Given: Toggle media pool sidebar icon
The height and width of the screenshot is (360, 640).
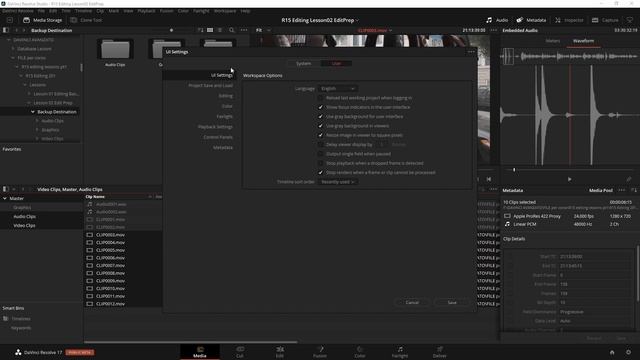Looking at the screenshot, I should [6, 189].
